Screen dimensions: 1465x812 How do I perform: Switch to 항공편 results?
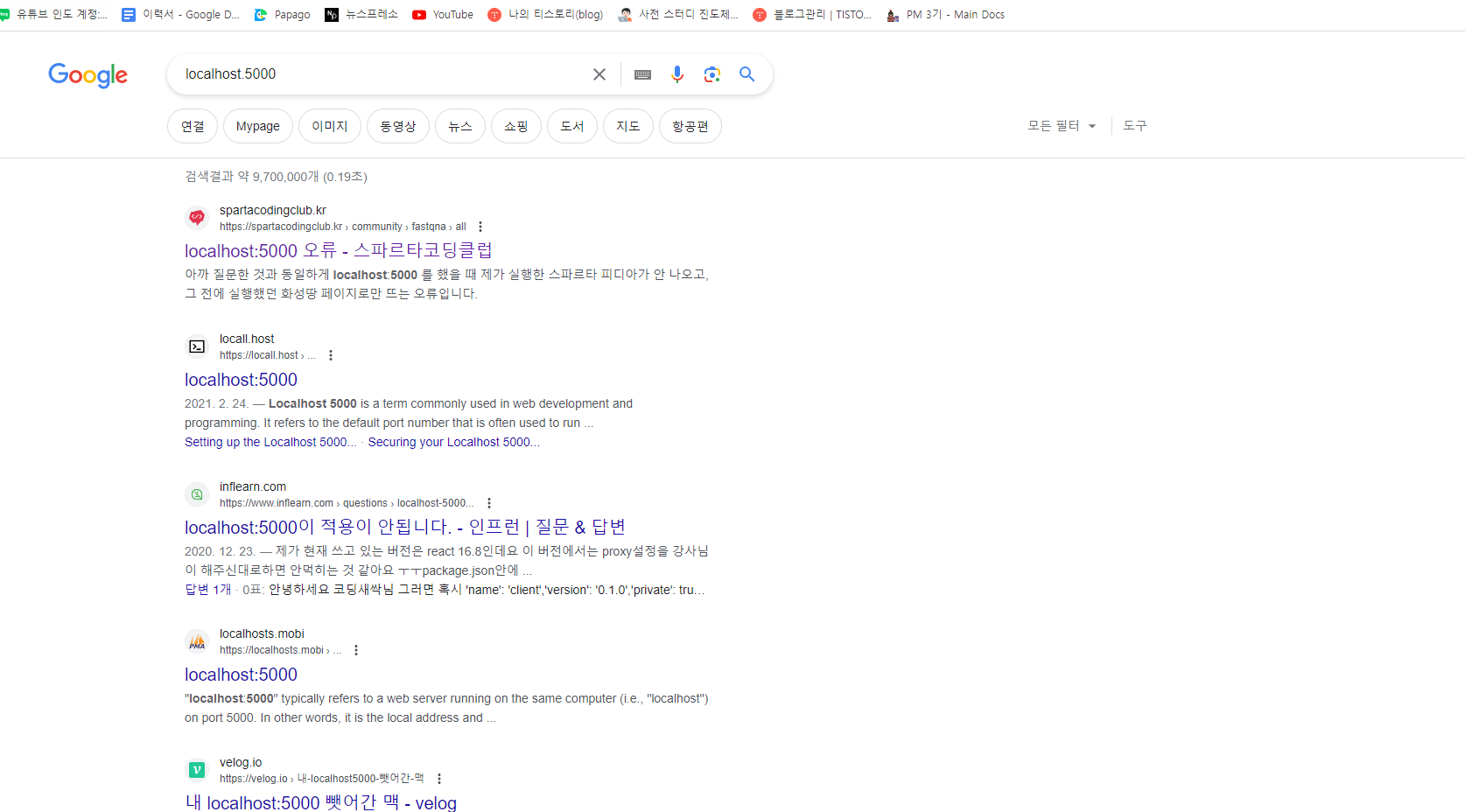tap(690, 126)
